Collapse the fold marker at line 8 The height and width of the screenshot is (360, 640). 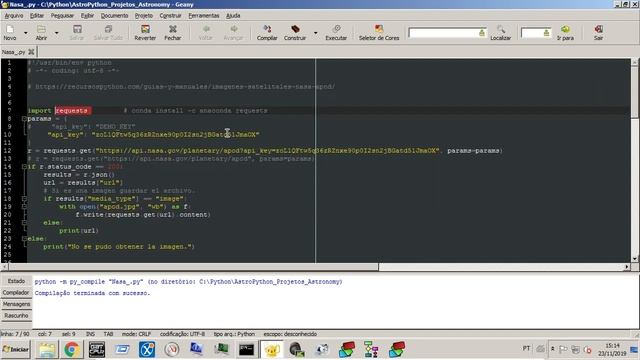[24, 119]
